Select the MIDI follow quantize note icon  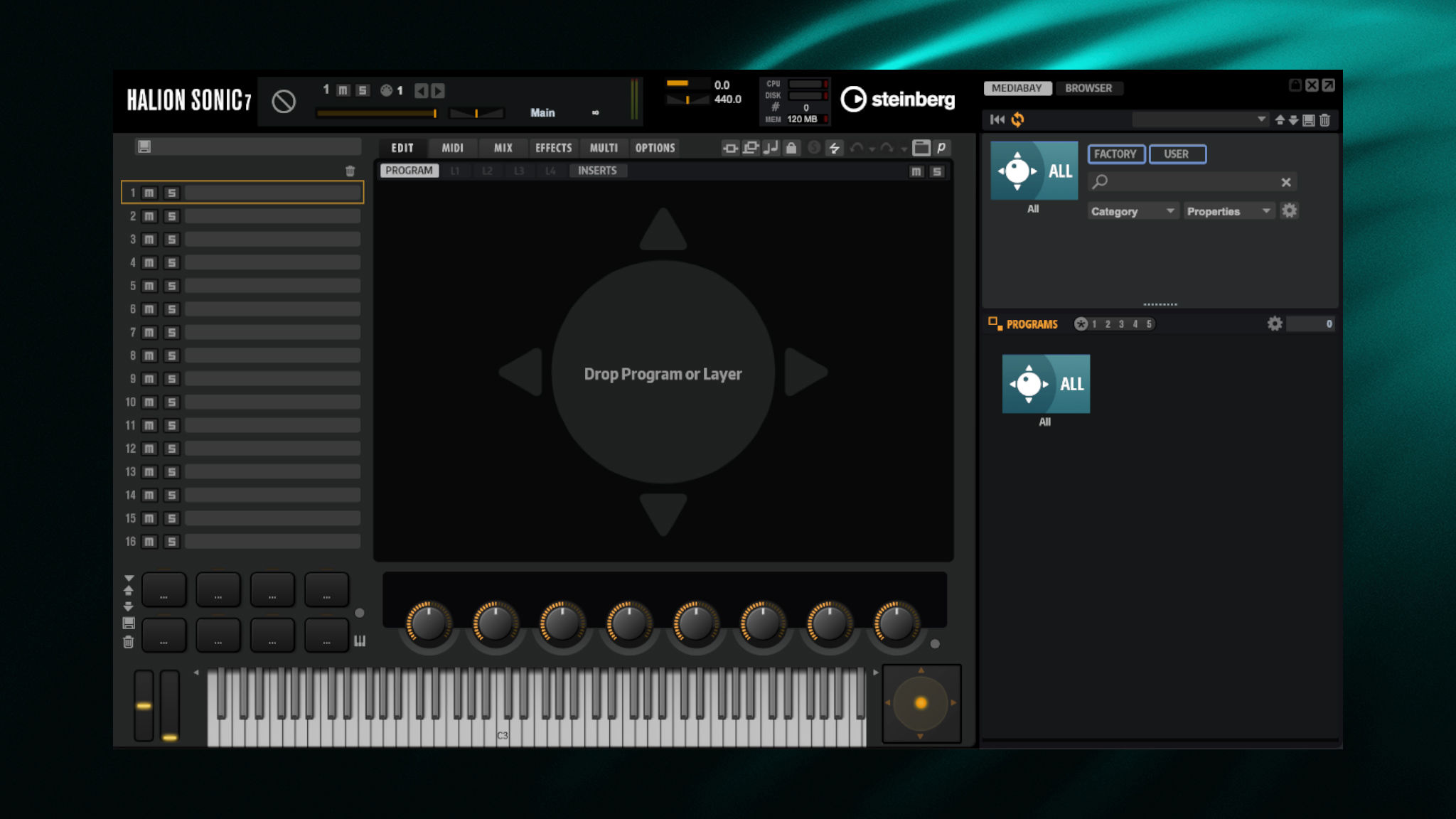[770, 149]
